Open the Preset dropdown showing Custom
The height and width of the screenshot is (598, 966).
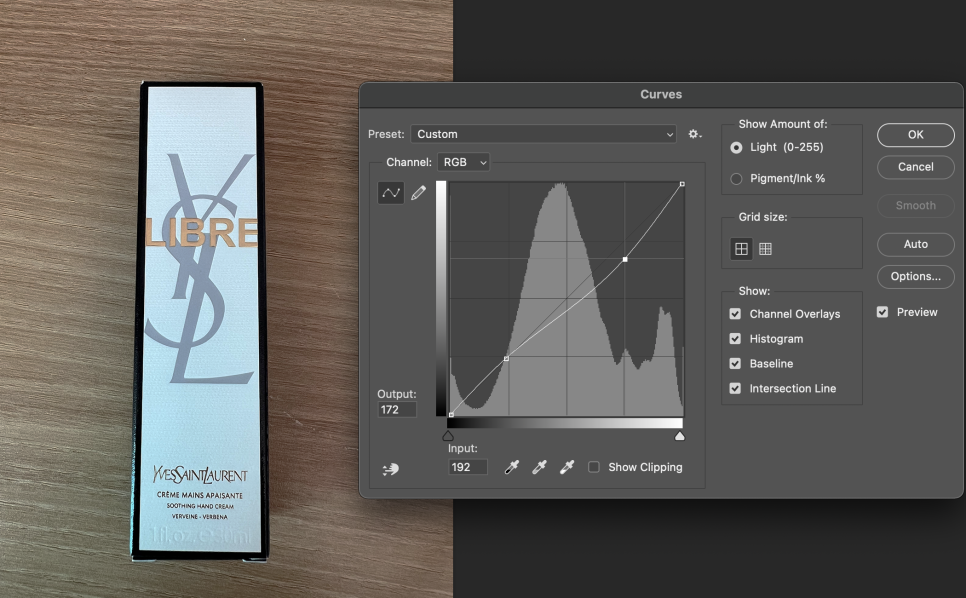(543, 134)
